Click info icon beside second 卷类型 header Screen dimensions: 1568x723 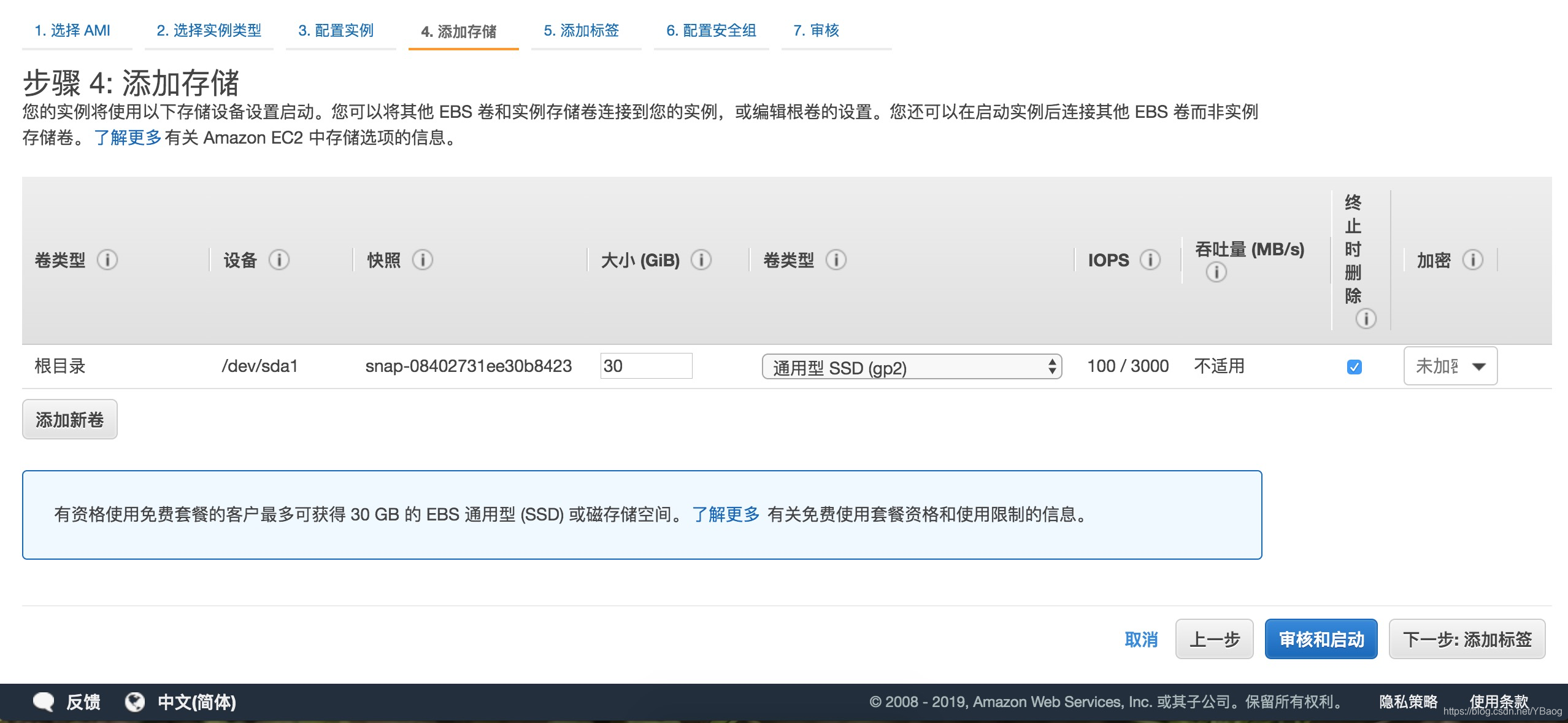click(x=836, y=260)
